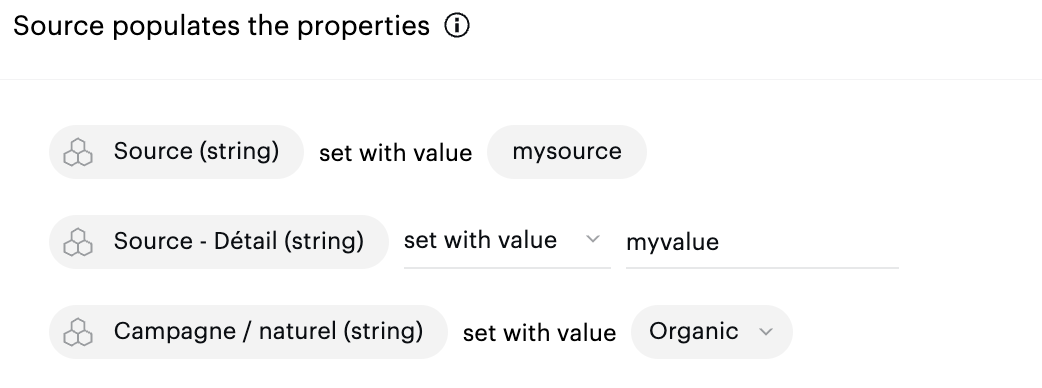Open the info tooltip beside the heading
Screen dimensions: 1042x388
coord(457,26)
